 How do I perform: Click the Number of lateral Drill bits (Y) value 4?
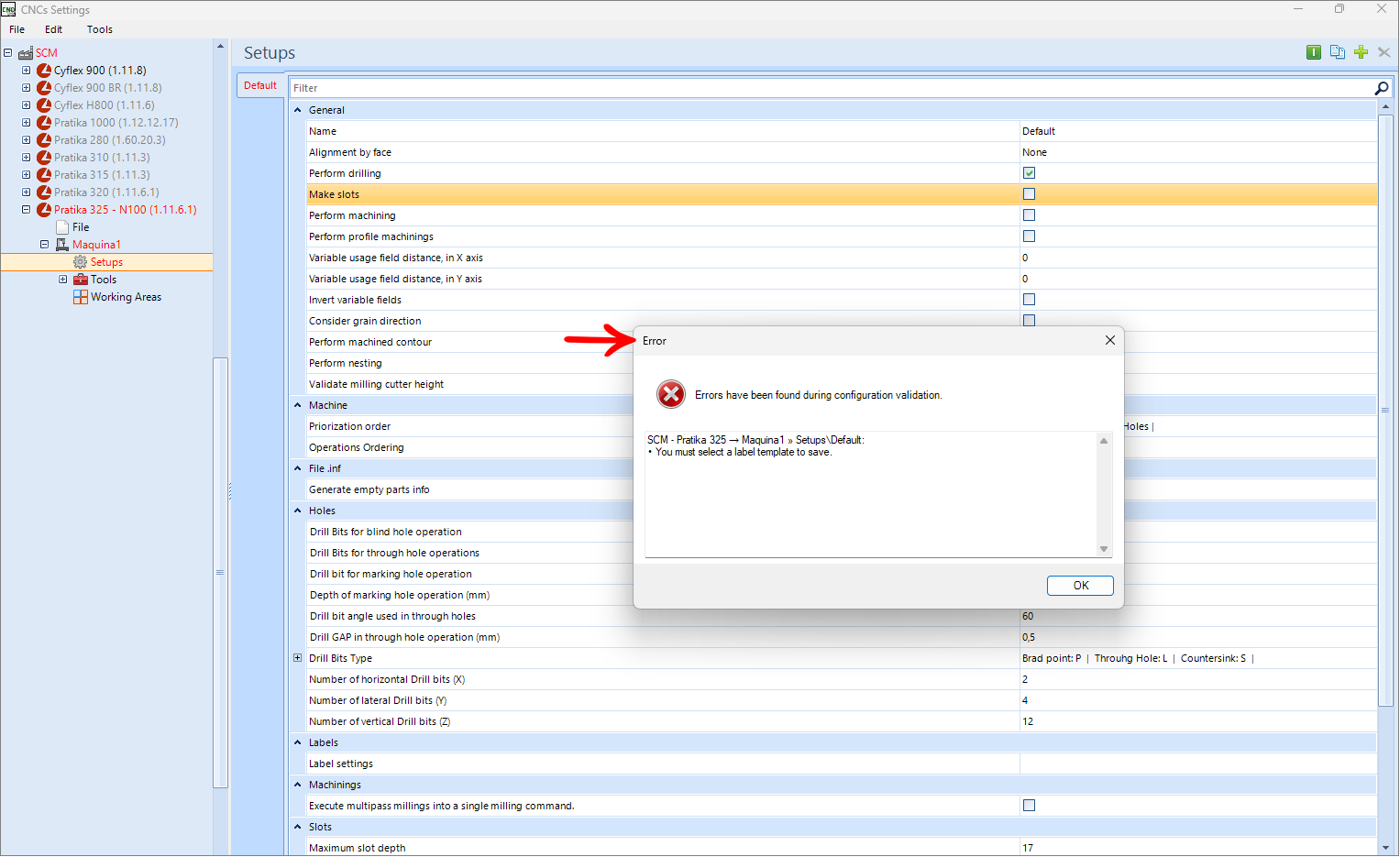(1025, 700)
